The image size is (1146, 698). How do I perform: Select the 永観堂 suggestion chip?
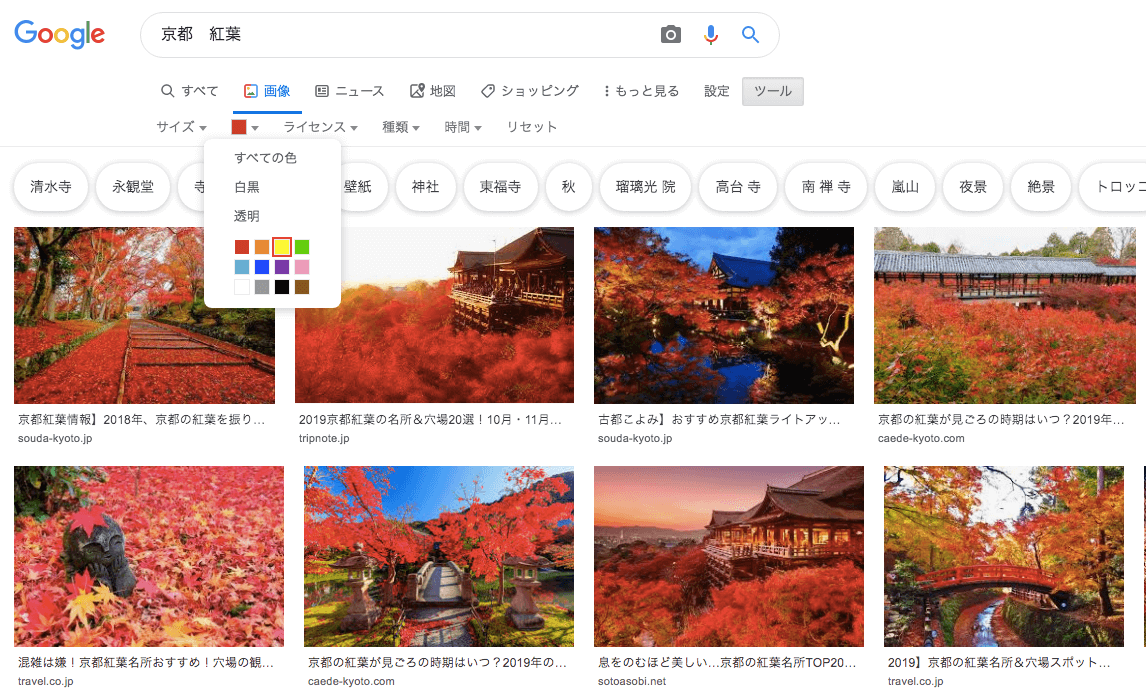point(133,187)
